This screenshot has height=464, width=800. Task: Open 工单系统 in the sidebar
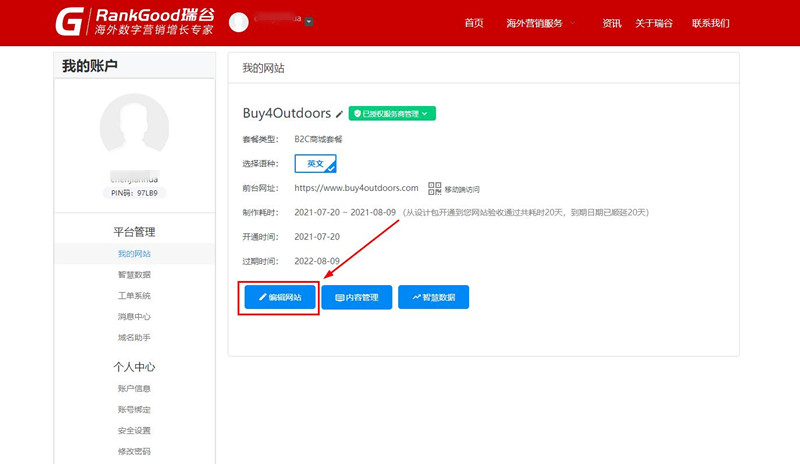click(134, 296)
